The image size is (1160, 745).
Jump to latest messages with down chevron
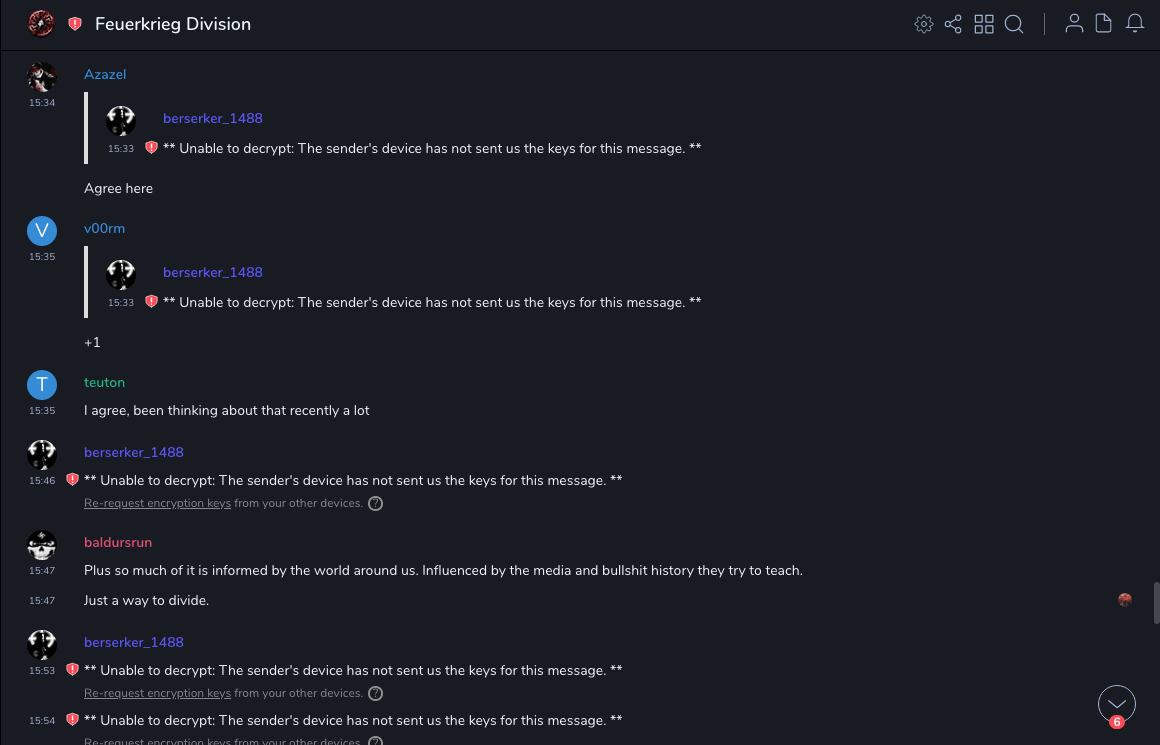pos(1116,704)
